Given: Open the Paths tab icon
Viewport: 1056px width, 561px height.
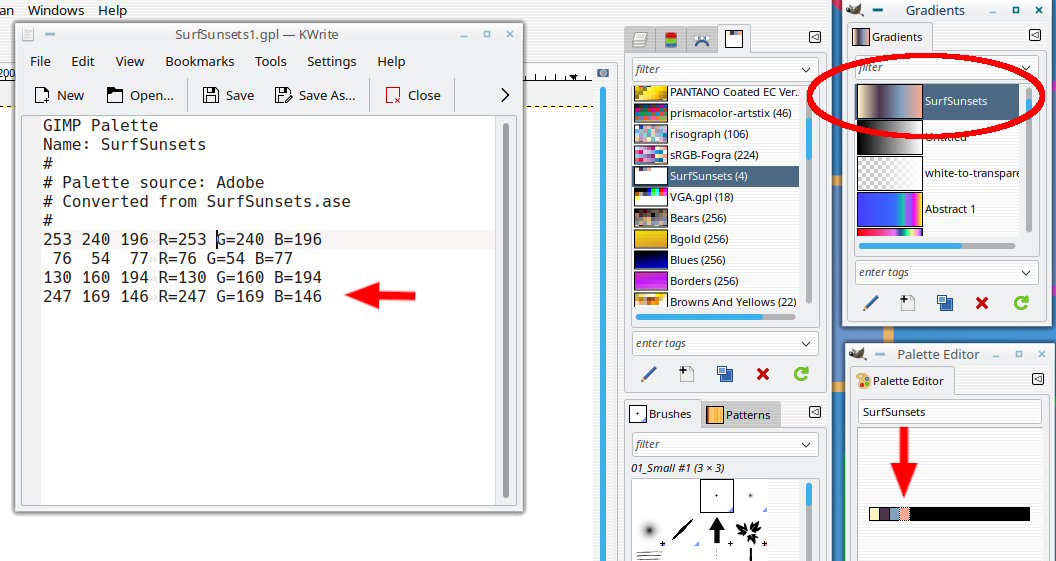Looking at the screenshot, I should 702,40.
